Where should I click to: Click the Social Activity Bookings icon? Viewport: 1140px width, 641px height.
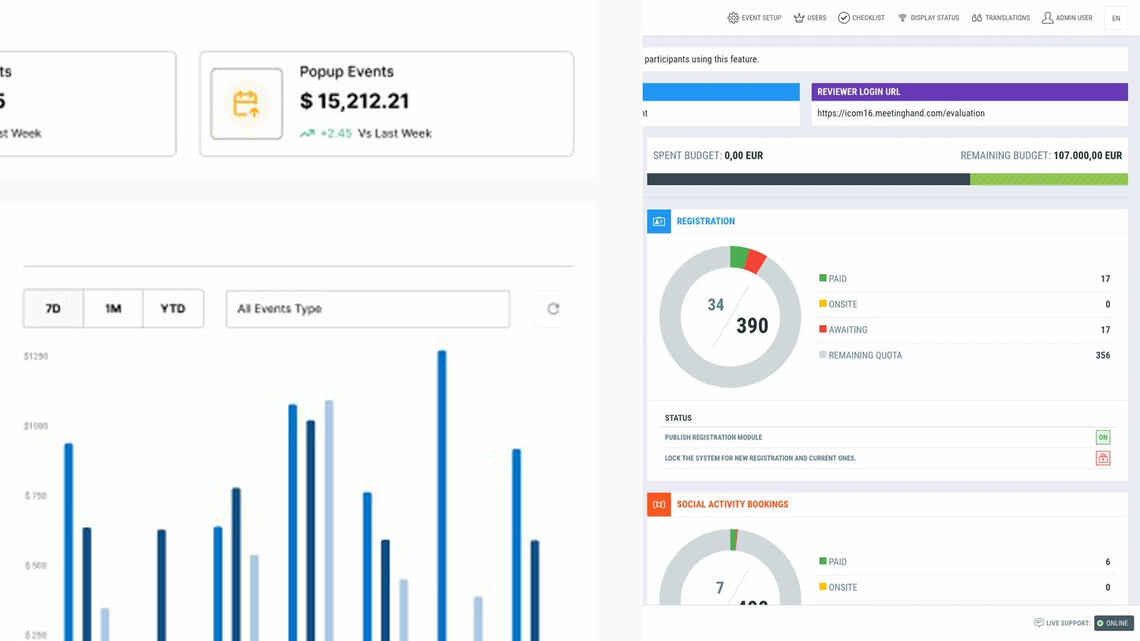[x=659, y=504]
